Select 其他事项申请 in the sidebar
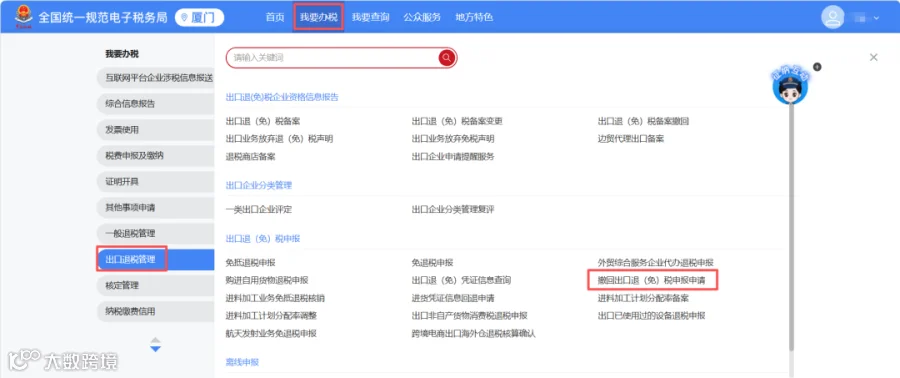This screenshot has width=900, height=378. click(156, 208)
